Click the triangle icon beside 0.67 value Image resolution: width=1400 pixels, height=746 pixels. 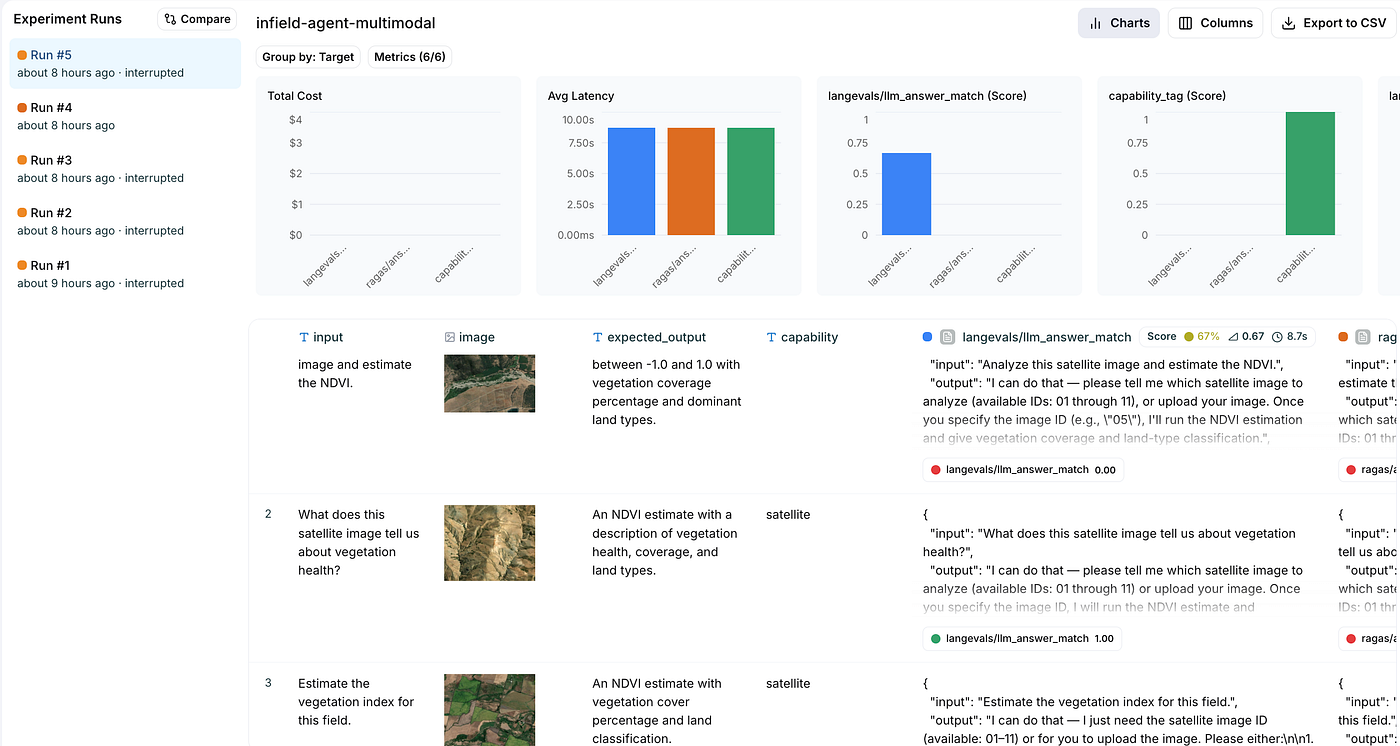pyautogui.click(x=1233, y=337)
